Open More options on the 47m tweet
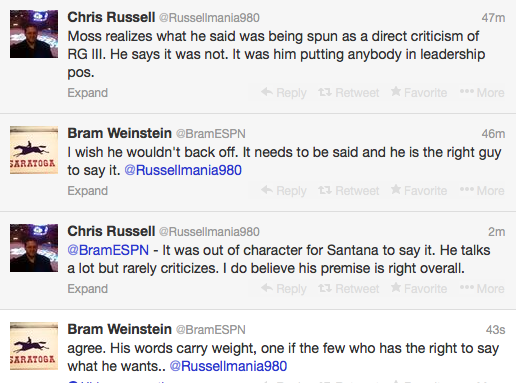 point(482,92)
